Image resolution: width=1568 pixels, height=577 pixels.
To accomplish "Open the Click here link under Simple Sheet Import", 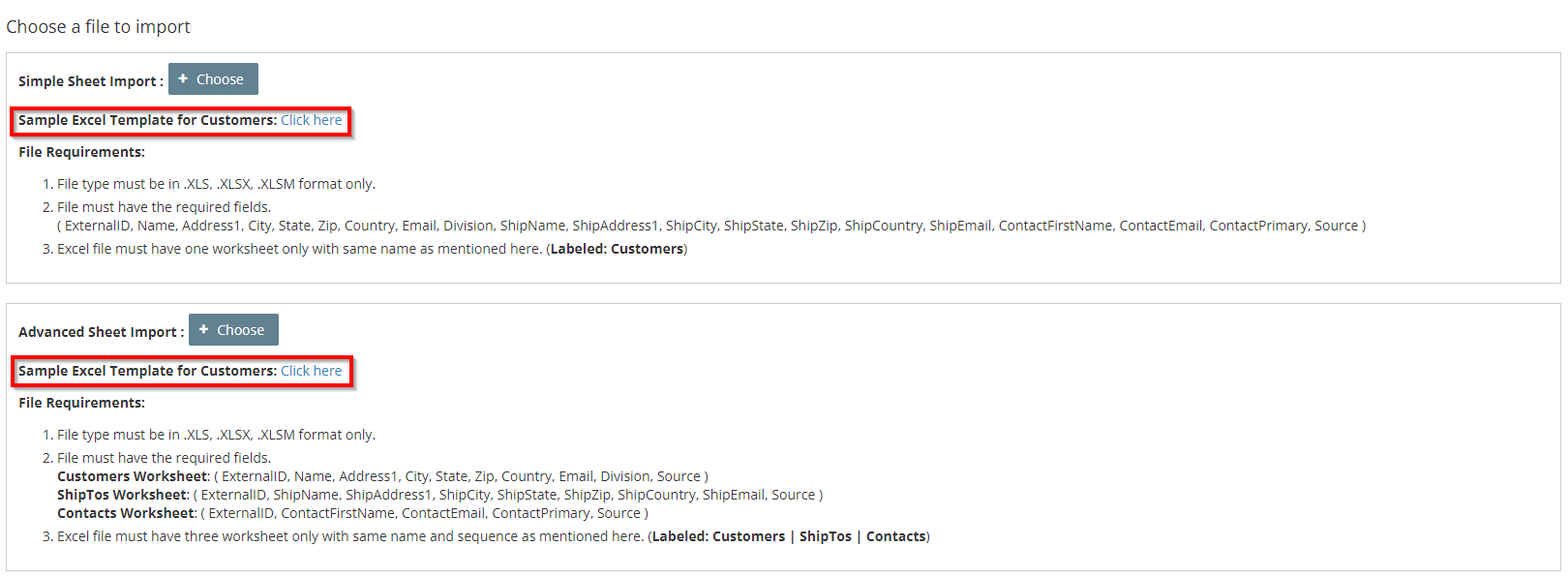I will [312, 120].
